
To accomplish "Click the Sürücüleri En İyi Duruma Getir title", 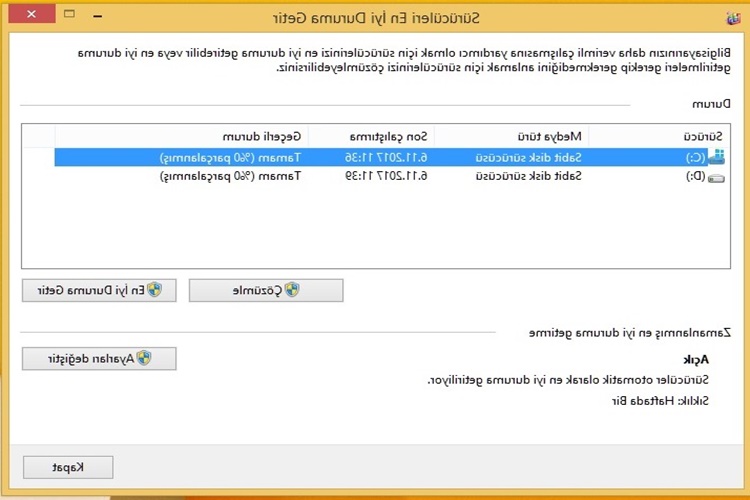I will pos(376,19).
